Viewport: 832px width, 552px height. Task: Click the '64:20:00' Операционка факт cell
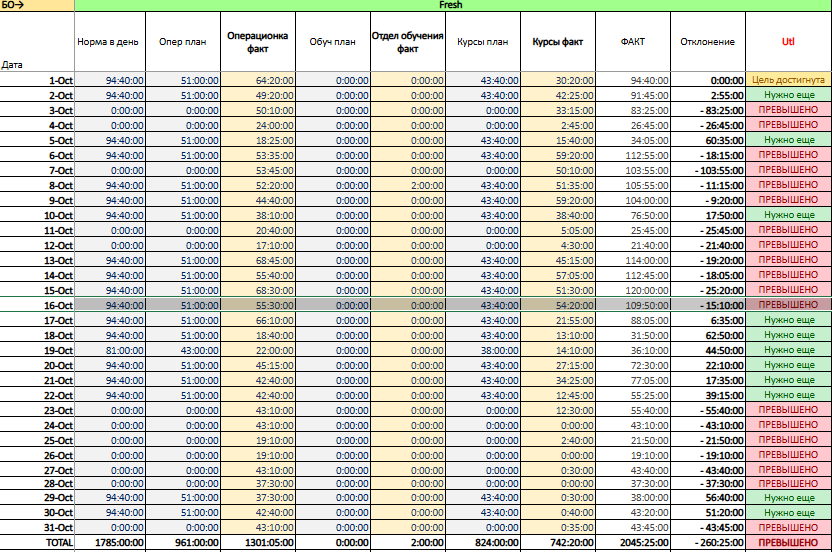[x=258, y=80]
